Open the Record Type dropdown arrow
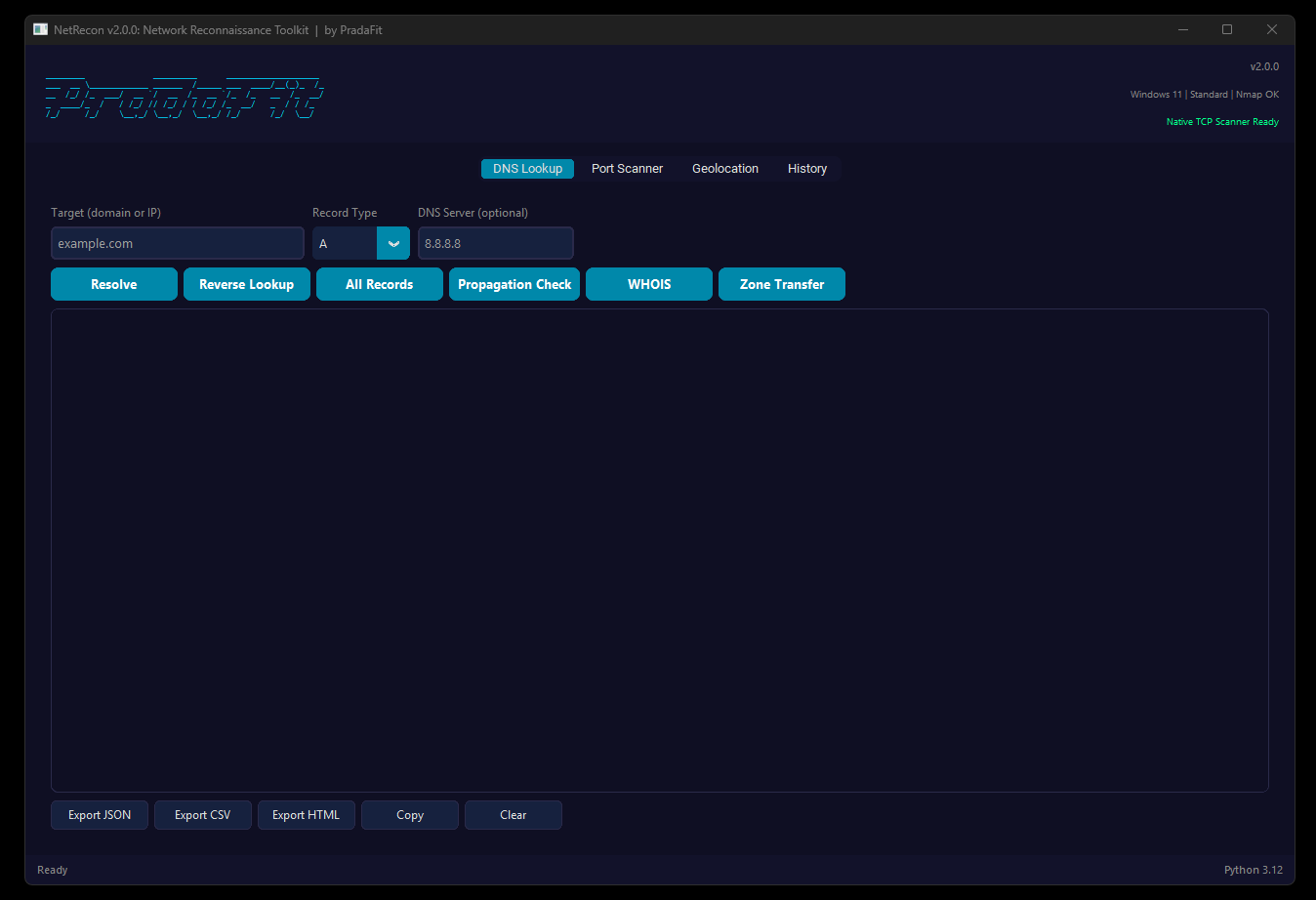The image size is (1316, 900). (393, 243)
